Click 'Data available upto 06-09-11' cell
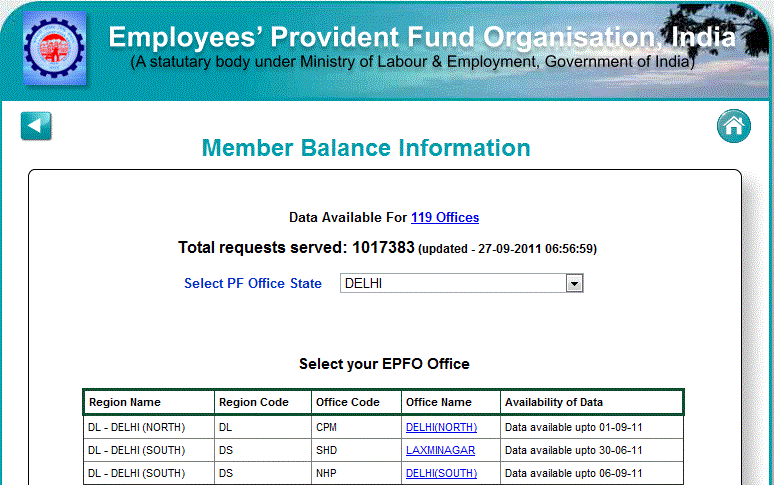Screen dimensions: 774x485 point(592,473)
